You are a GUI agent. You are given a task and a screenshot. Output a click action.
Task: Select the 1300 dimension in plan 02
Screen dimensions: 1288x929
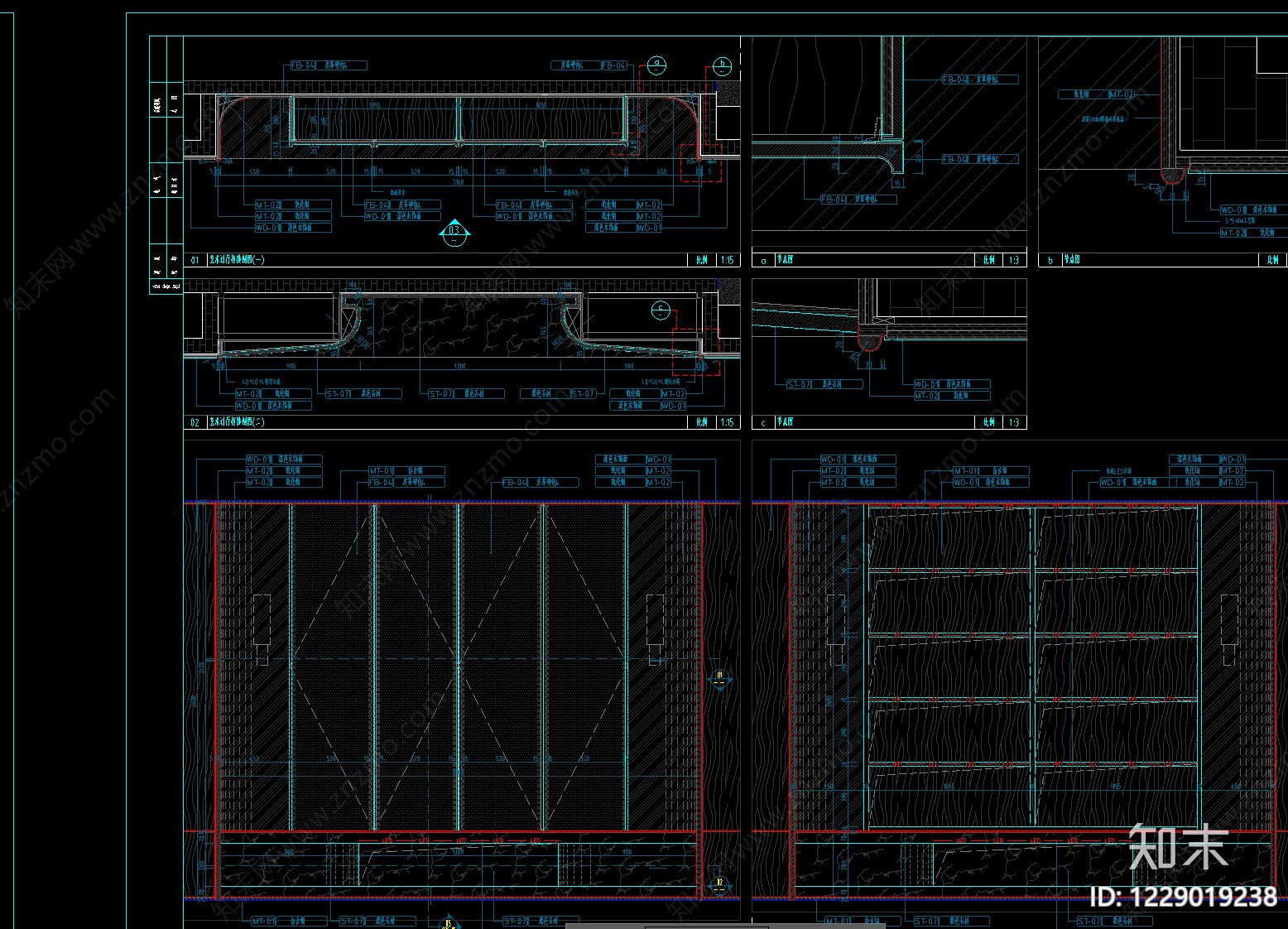tap(459, 366)
